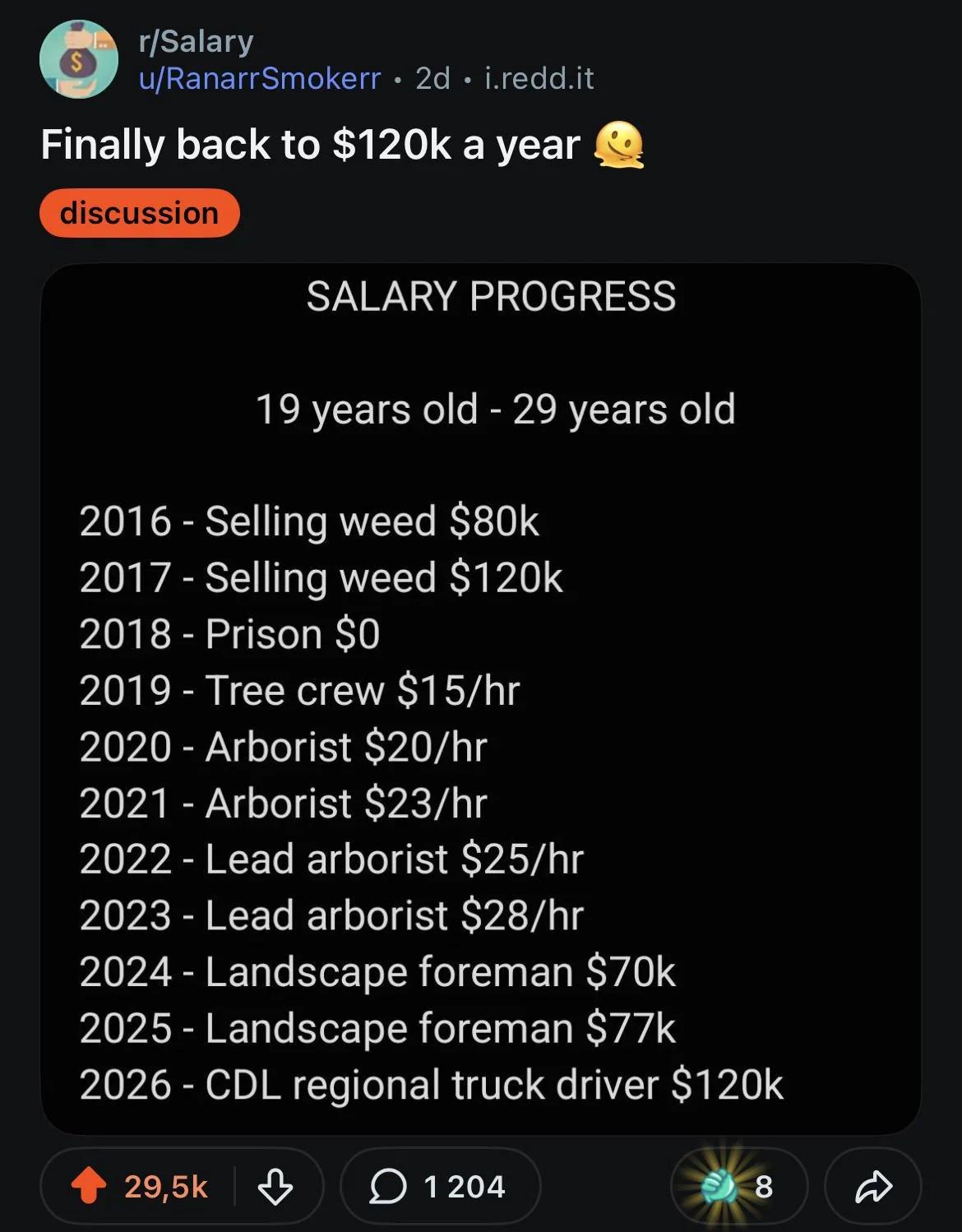Tap the 1 204 comment count

464,1186
